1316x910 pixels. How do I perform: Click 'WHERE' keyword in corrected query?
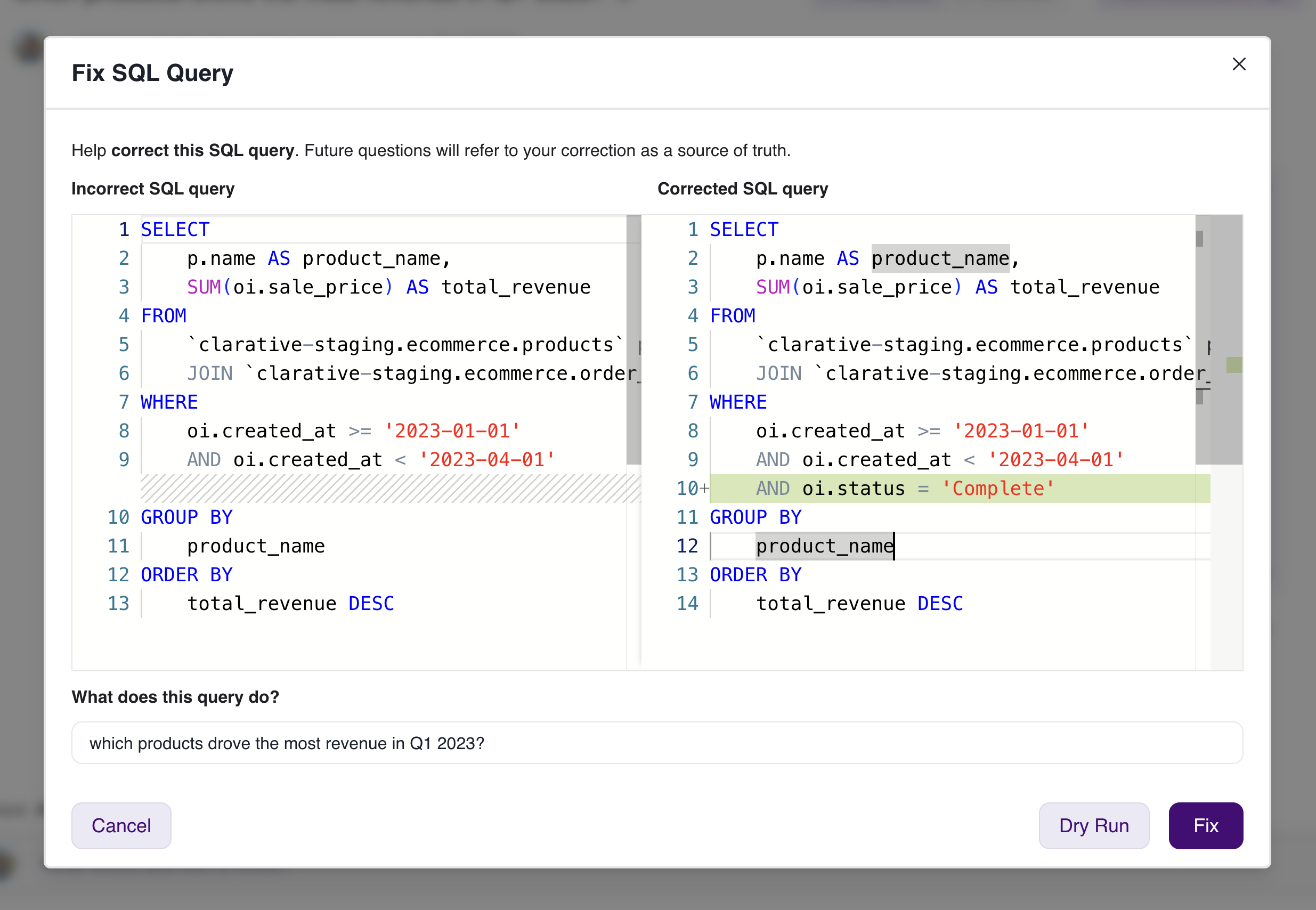(x=738, y=402)
